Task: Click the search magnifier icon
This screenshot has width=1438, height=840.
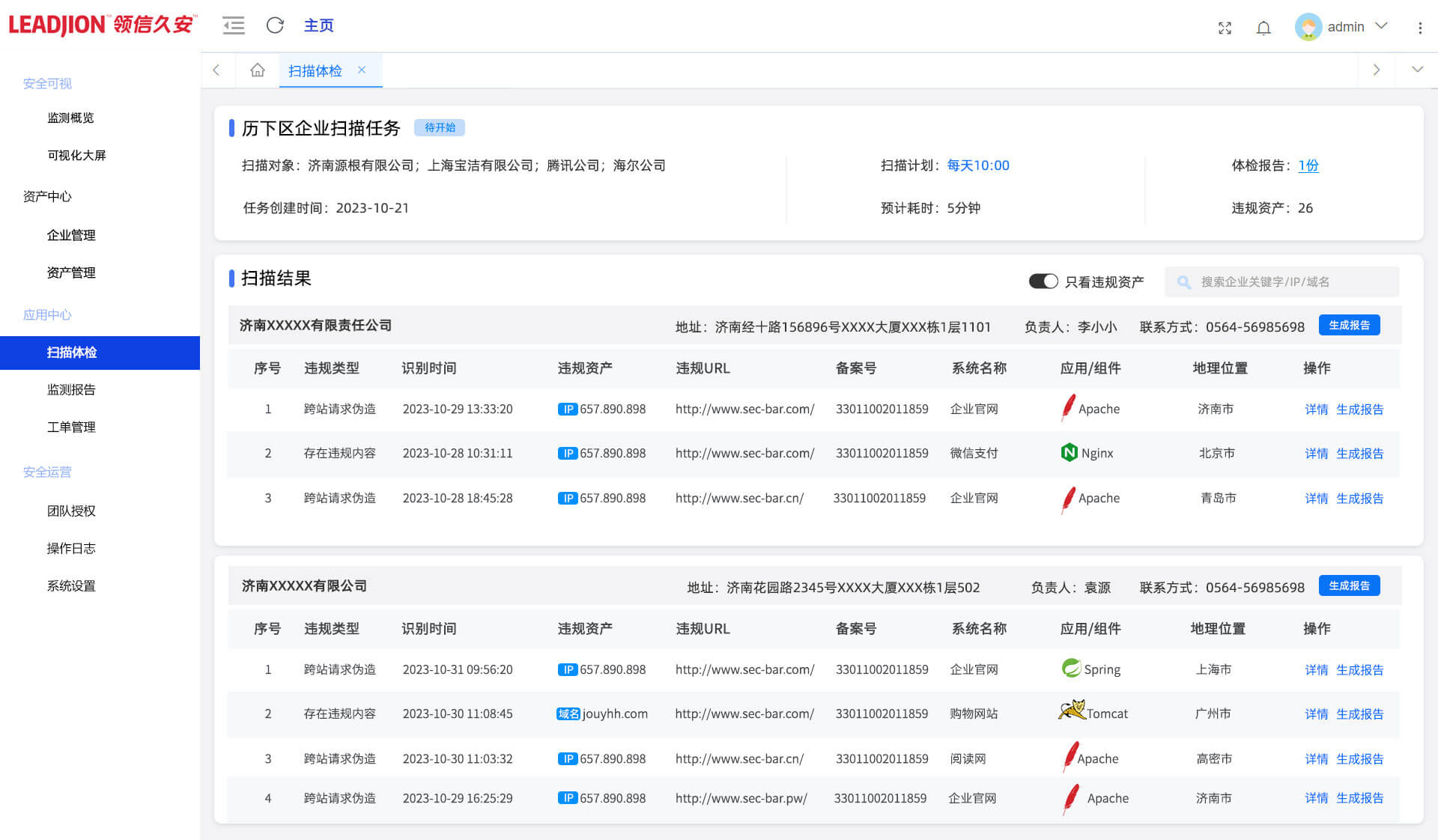Action: pos(1184,282)
